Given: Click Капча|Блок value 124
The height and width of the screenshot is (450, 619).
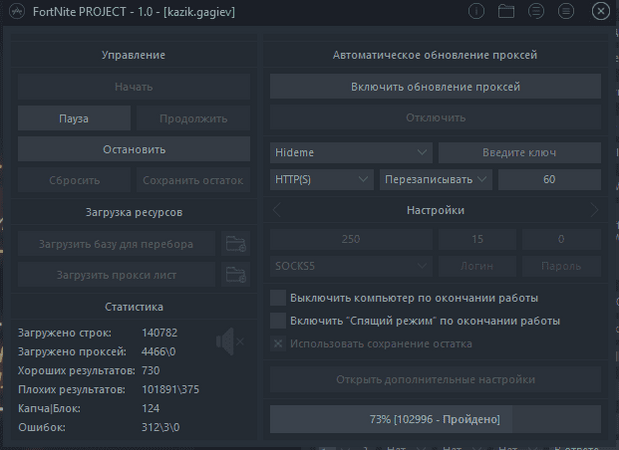Looking at the screenshot, I should (x=151, y=408).
